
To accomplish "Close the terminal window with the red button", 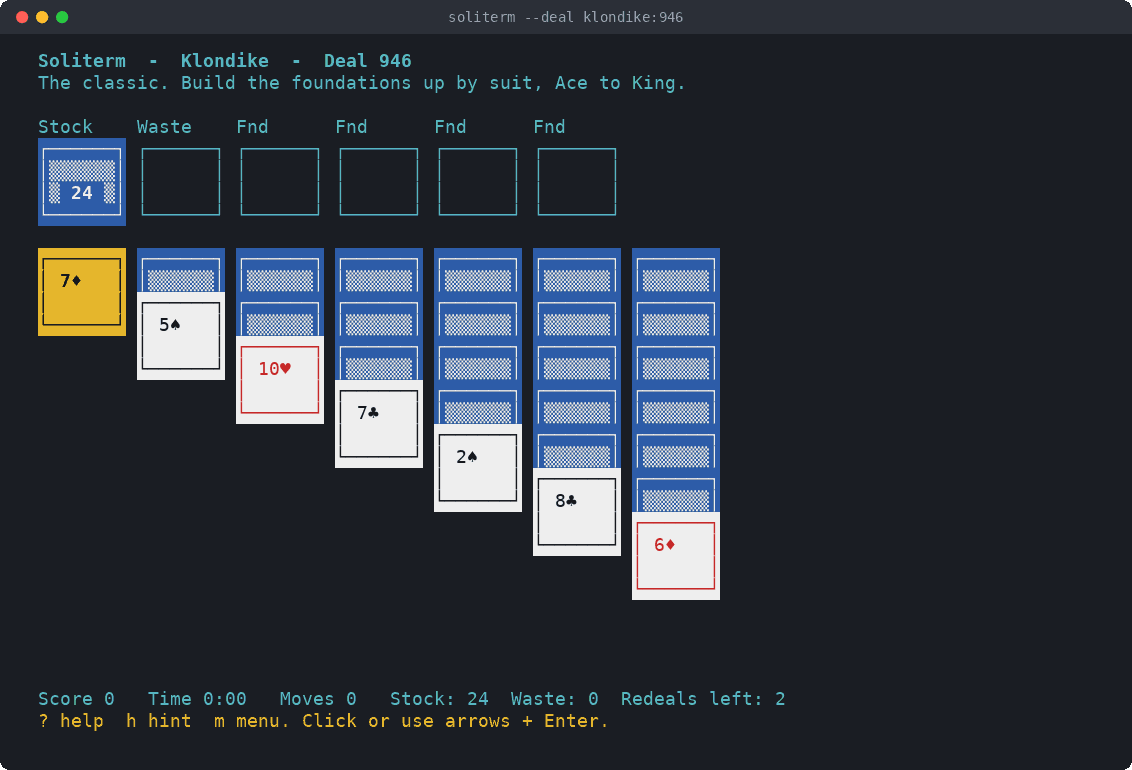I will pos(22,17).
